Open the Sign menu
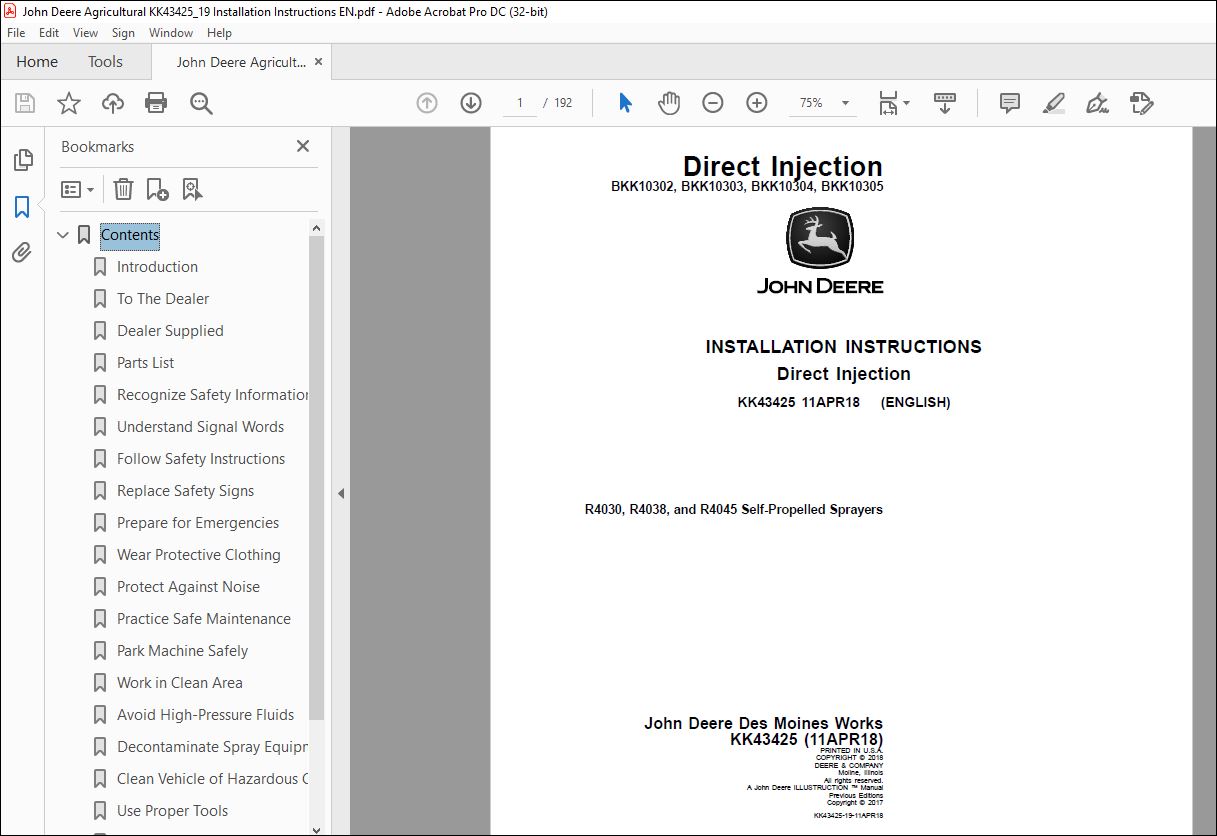Viewport: 1217px width, 836px height. point(123,33)
